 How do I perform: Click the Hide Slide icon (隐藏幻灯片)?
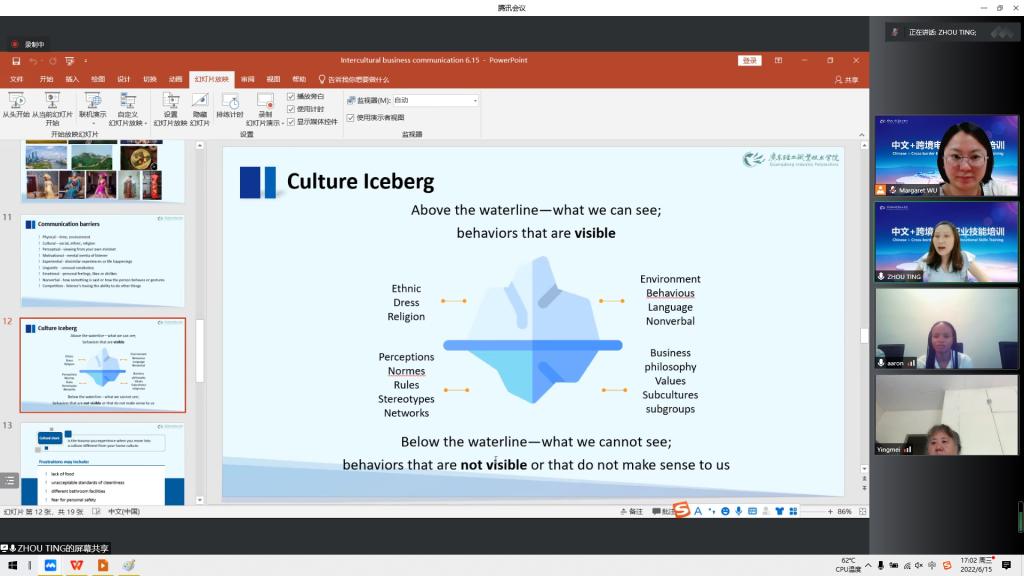[x=200, y=103]
